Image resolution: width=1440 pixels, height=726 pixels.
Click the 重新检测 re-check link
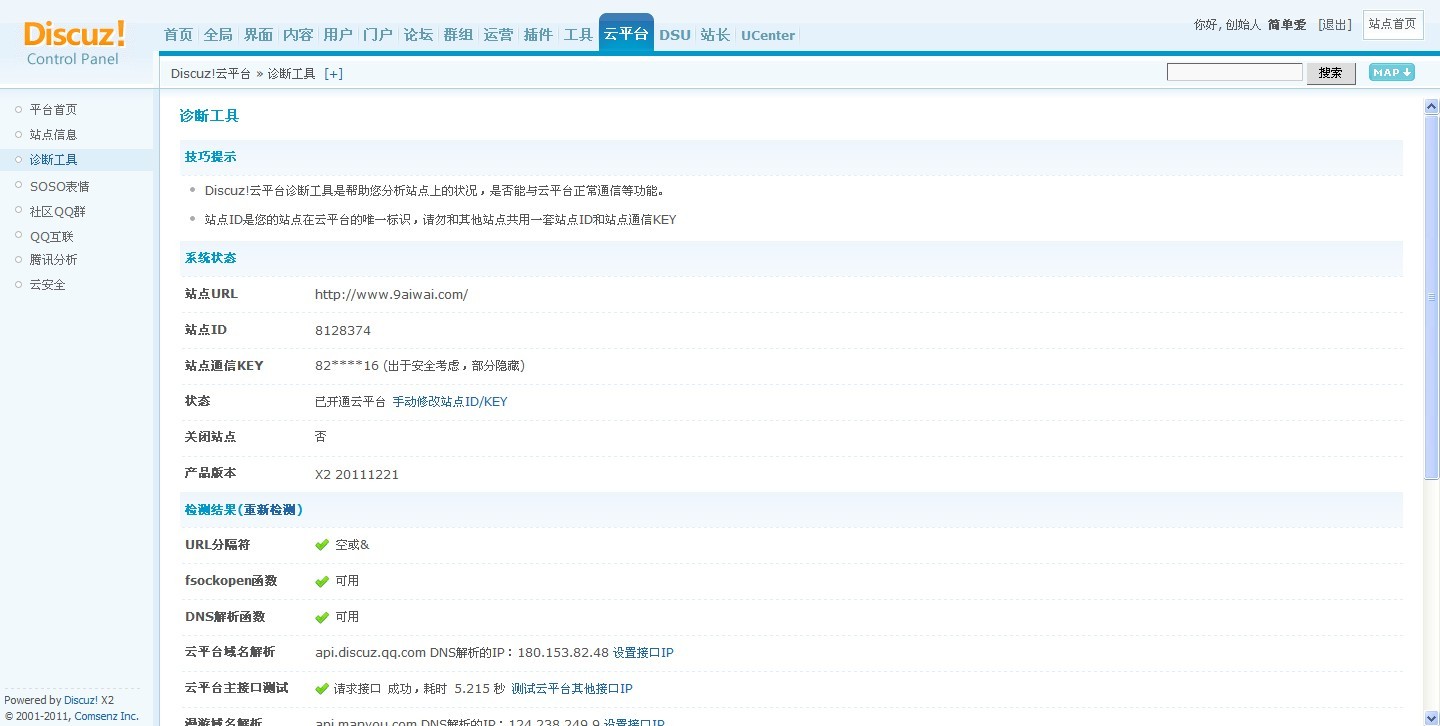click(269, 510)
